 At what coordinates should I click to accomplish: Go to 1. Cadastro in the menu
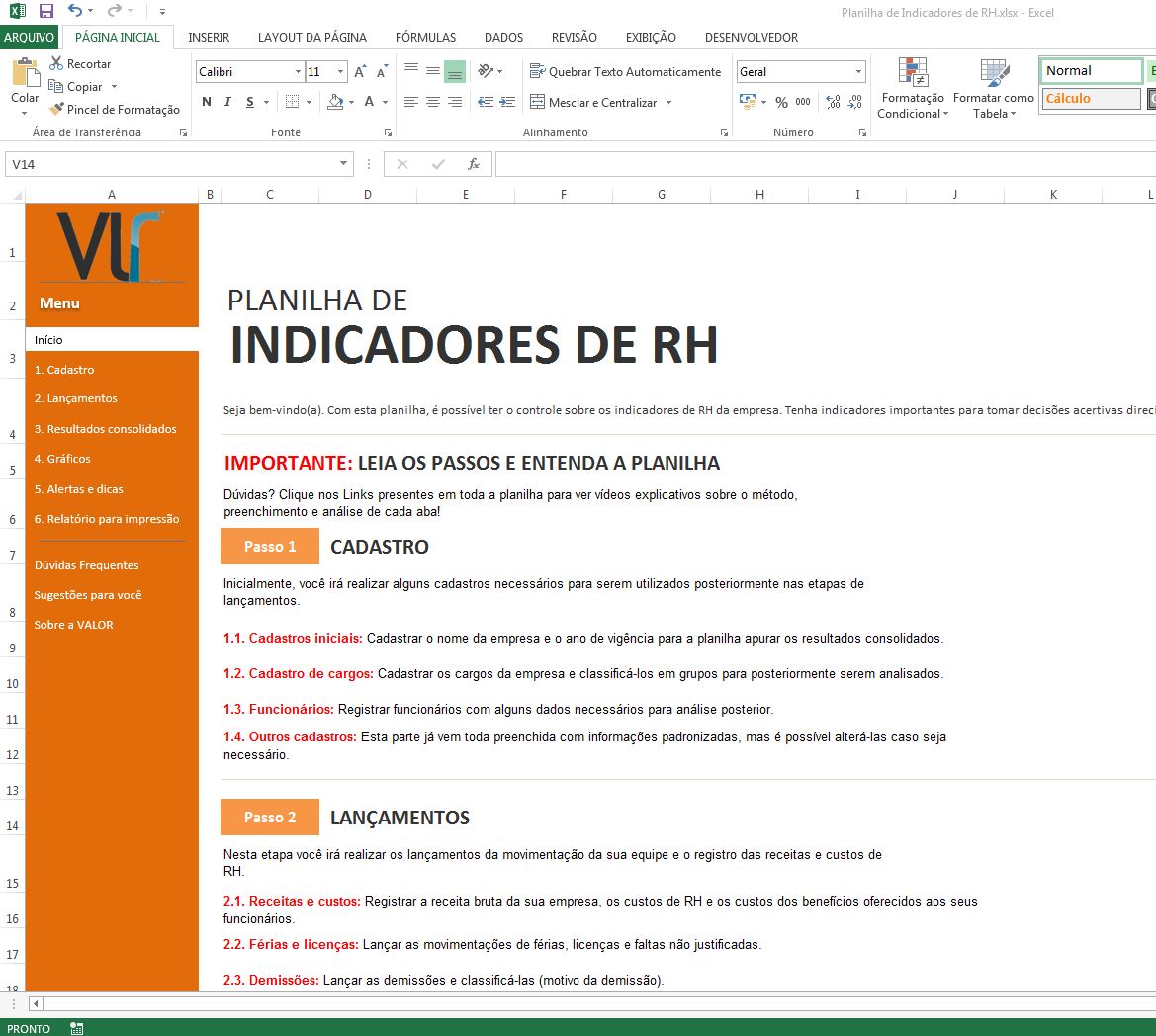[x=64, y=369]
